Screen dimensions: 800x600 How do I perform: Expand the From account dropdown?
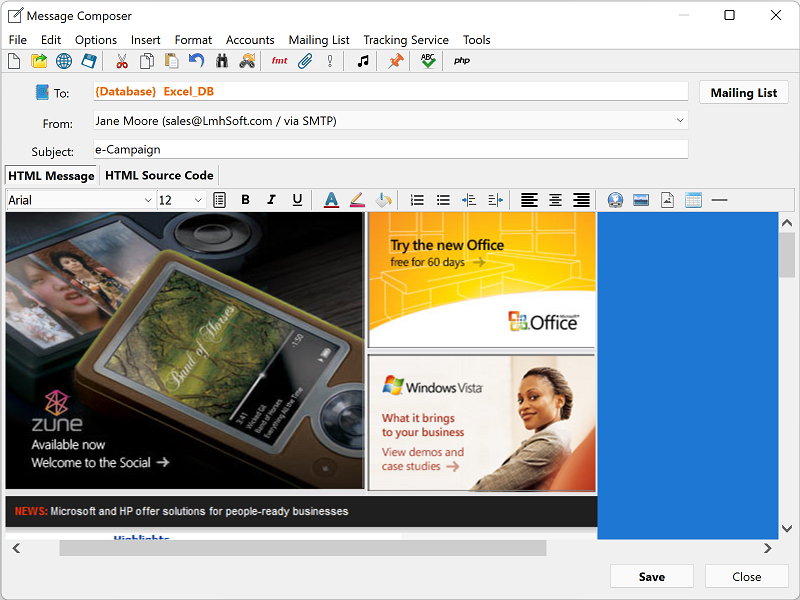tap(680, 120)
